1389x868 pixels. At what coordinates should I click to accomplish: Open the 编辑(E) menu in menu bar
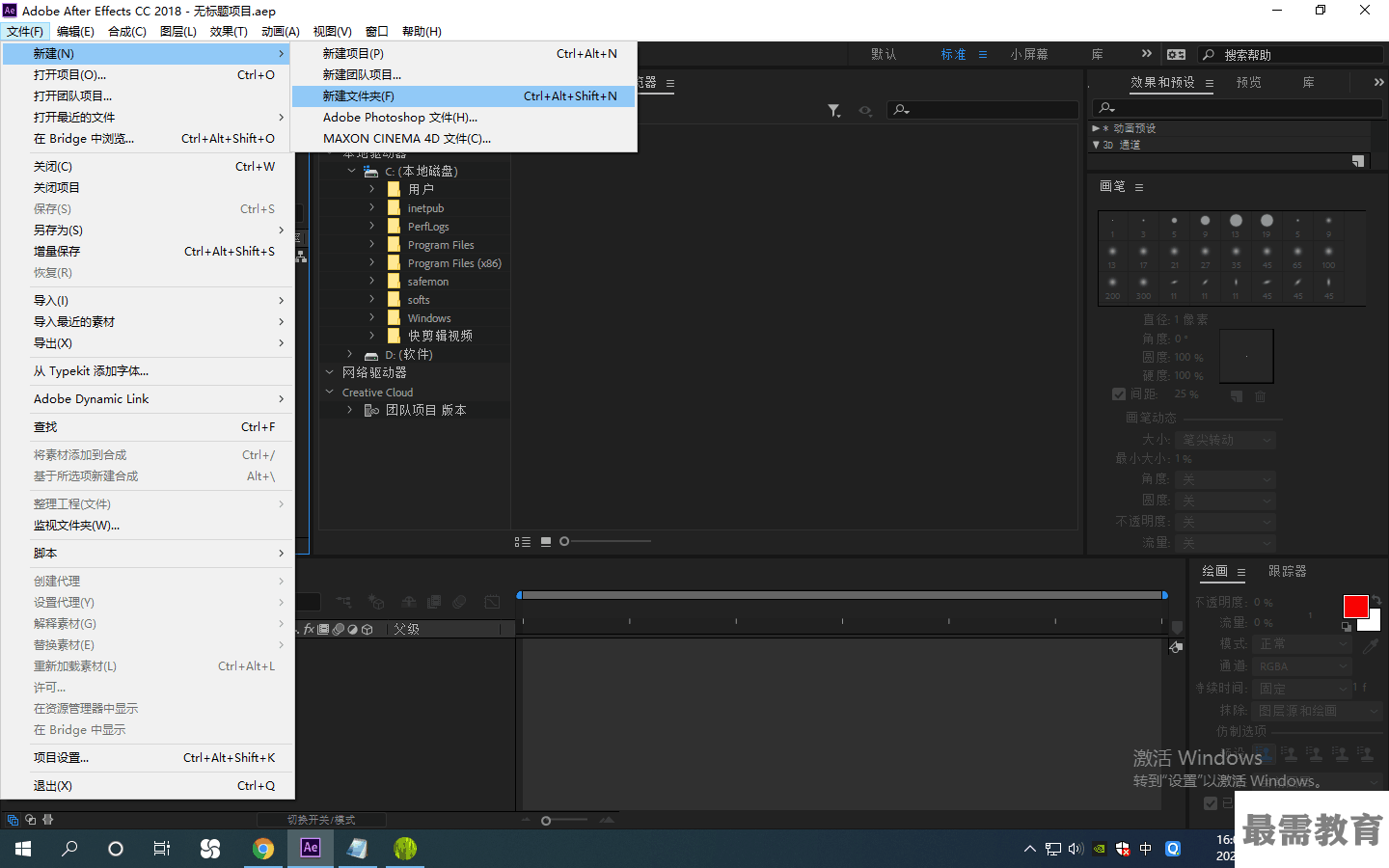click(75, 32)
